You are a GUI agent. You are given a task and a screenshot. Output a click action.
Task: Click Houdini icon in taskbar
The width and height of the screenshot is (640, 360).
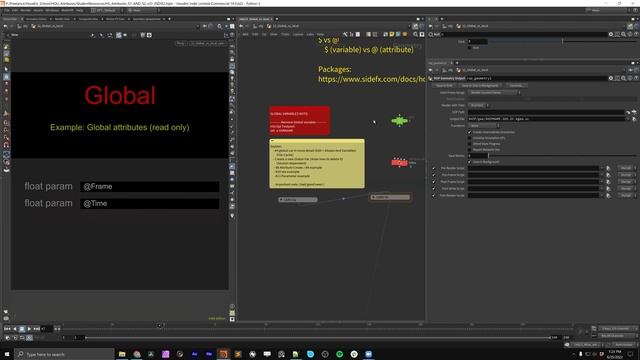click(224, 354)
